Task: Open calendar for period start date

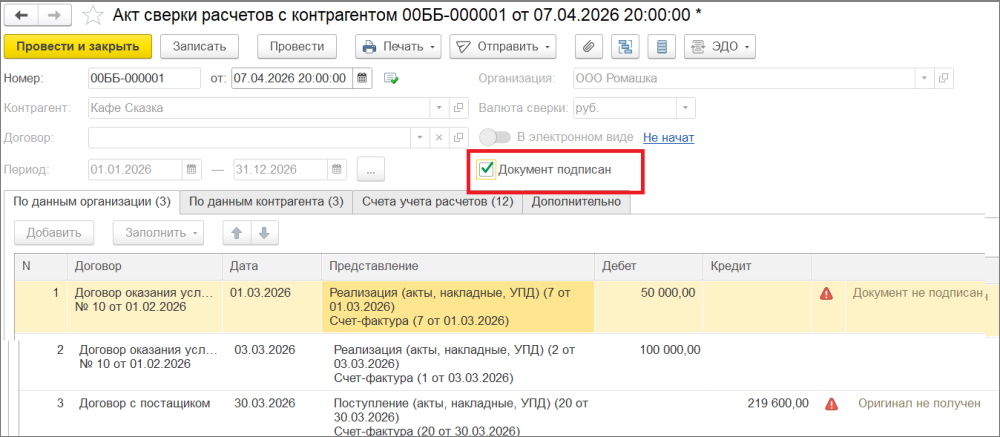Action: 192,169
